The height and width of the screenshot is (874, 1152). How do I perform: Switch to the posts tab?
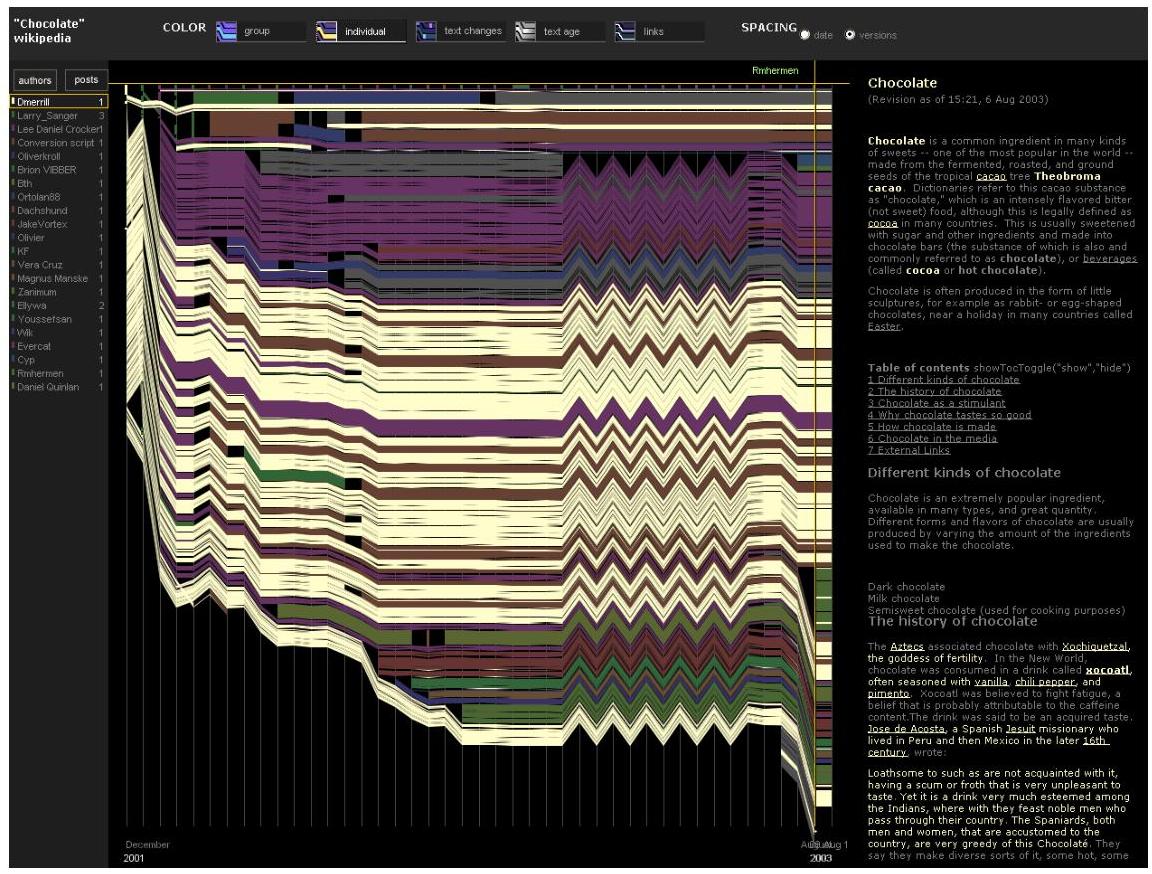coord(86,80)
